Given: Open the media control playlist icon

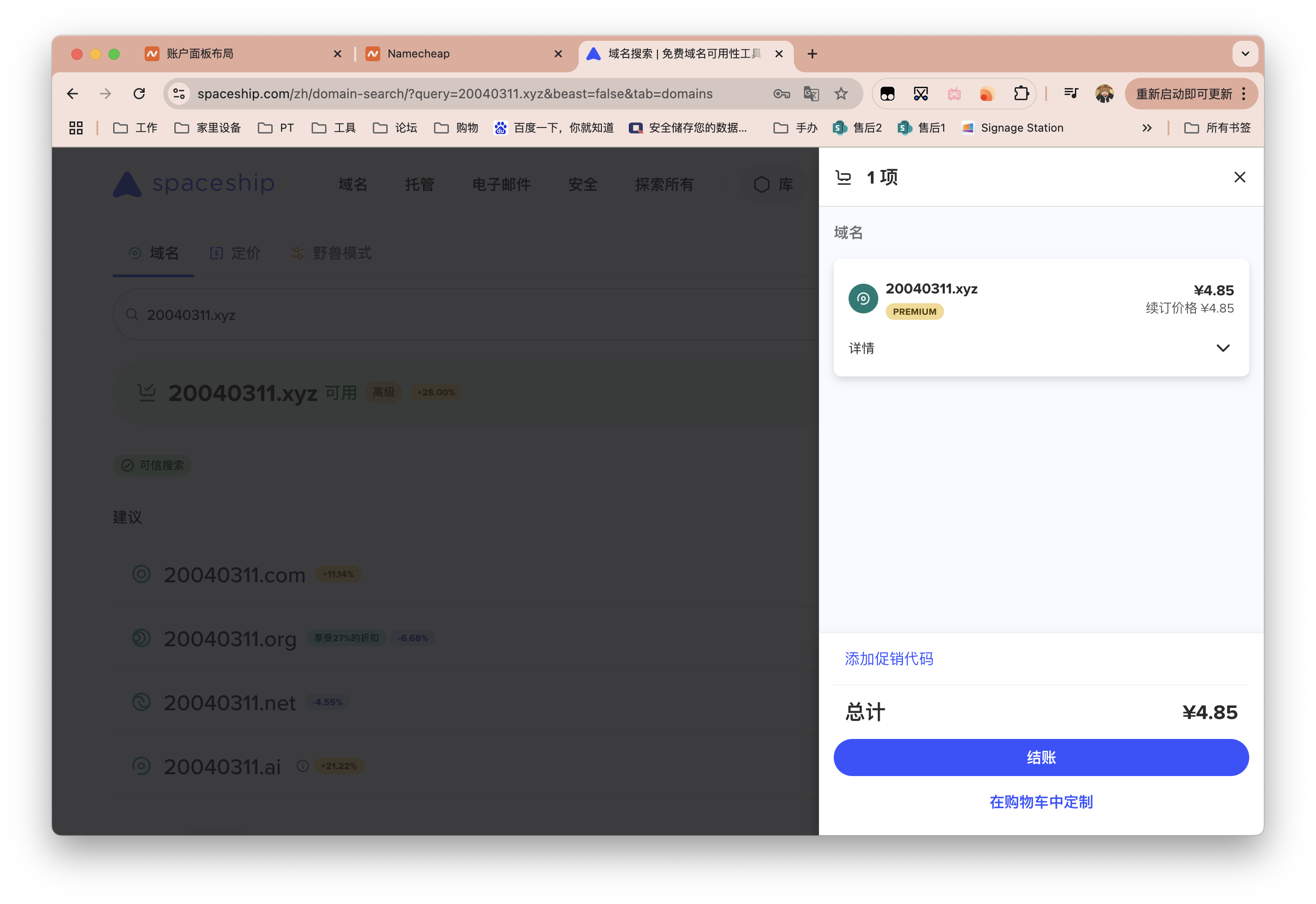Looking at the screenshot, I should pos(1070,94).
